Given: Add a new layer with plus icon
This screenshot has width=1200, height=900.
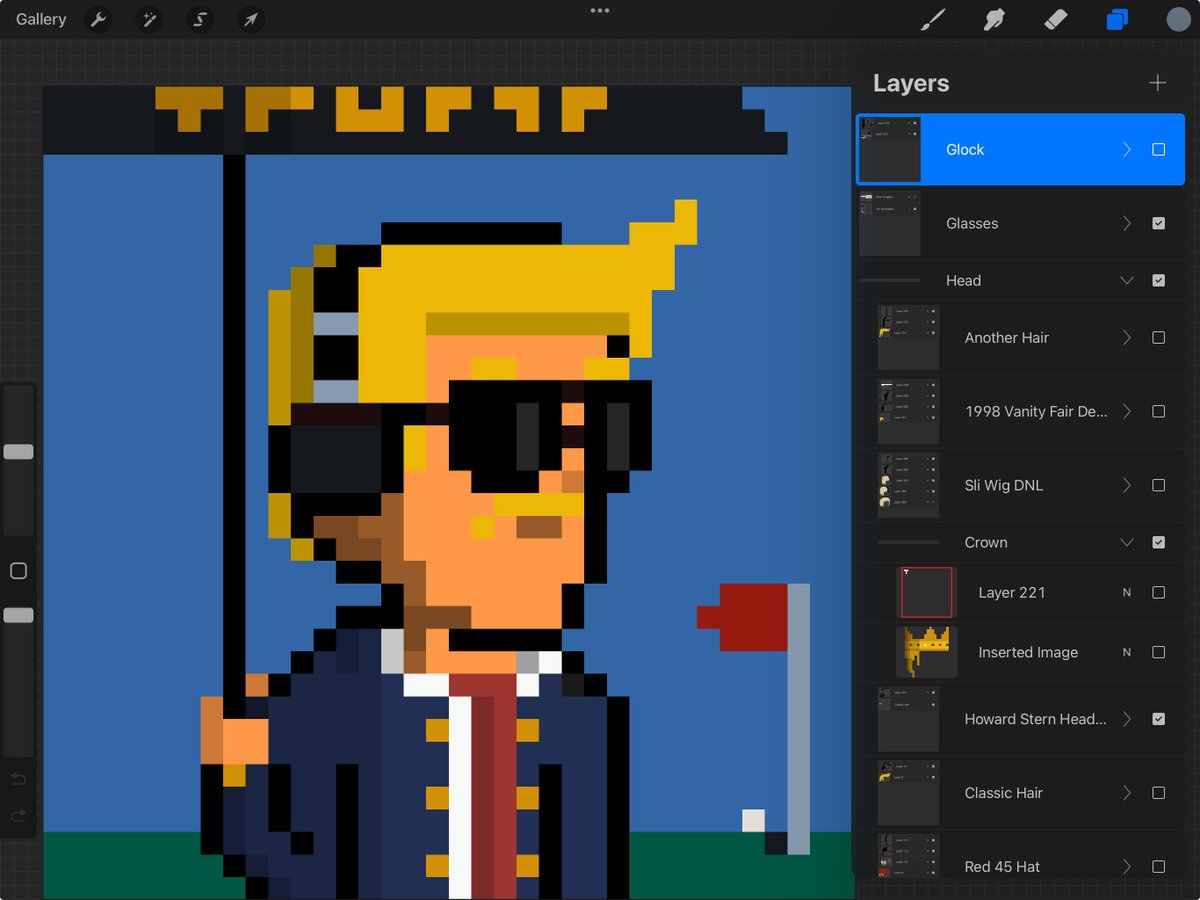Looking at the screenshot, I should click(1158, 83).
